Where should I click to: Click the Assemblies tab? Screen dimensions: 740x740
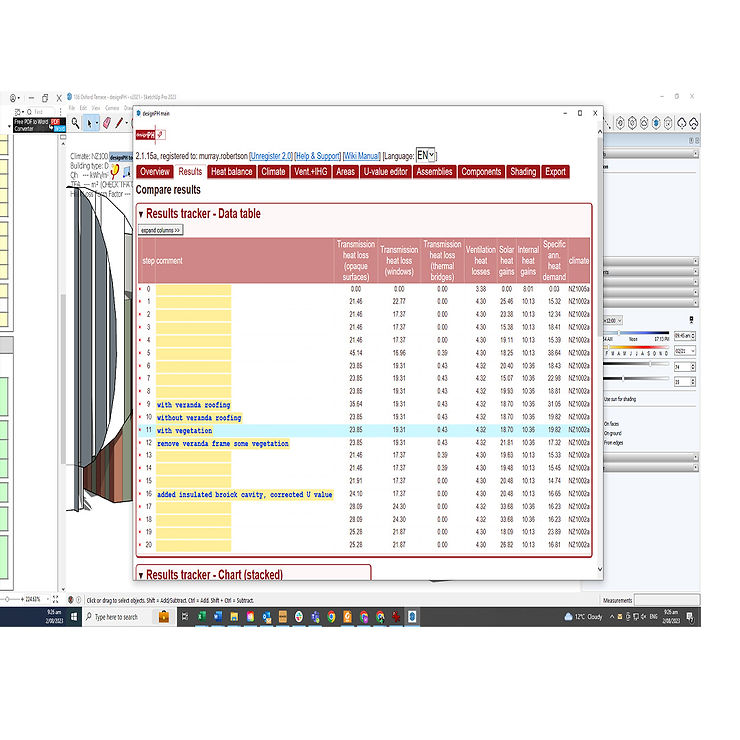pos(434,172)
